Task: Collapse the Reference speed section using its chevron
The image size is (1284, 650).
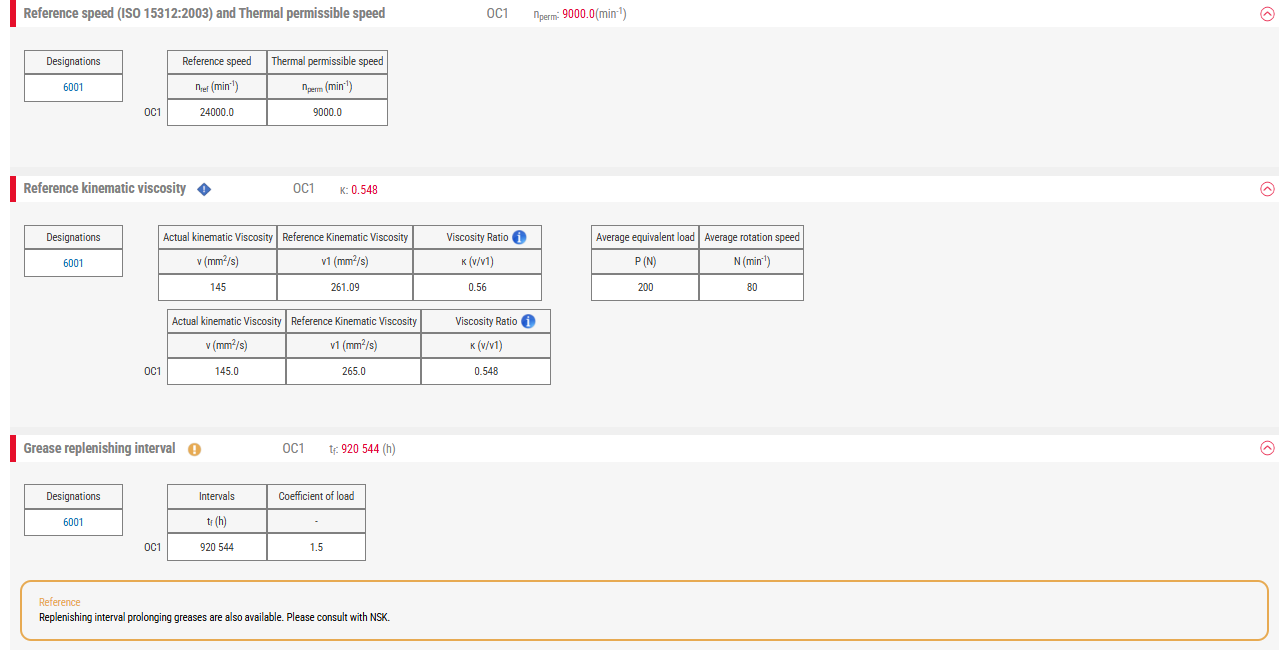Action: pyautogui.click(x=1268, y=14)
